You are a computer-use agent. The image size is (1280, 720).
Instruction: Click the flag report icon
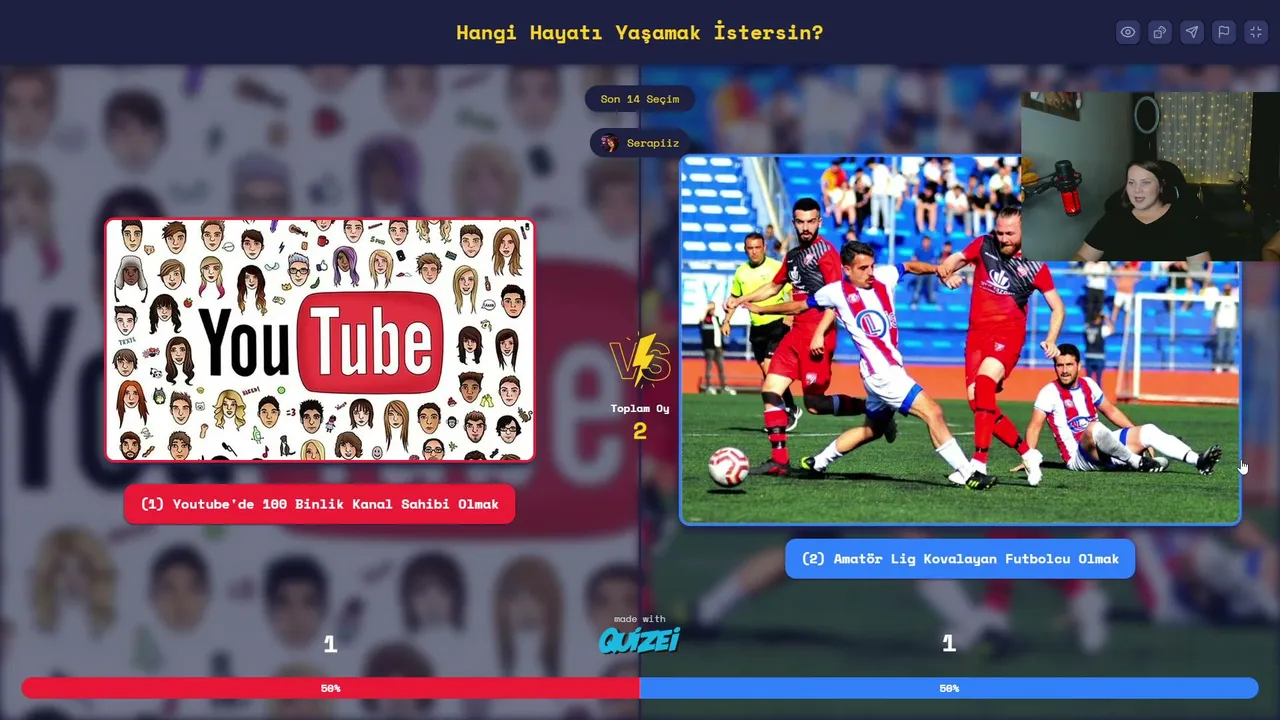pyautogui.click(x=1224, y=32)
